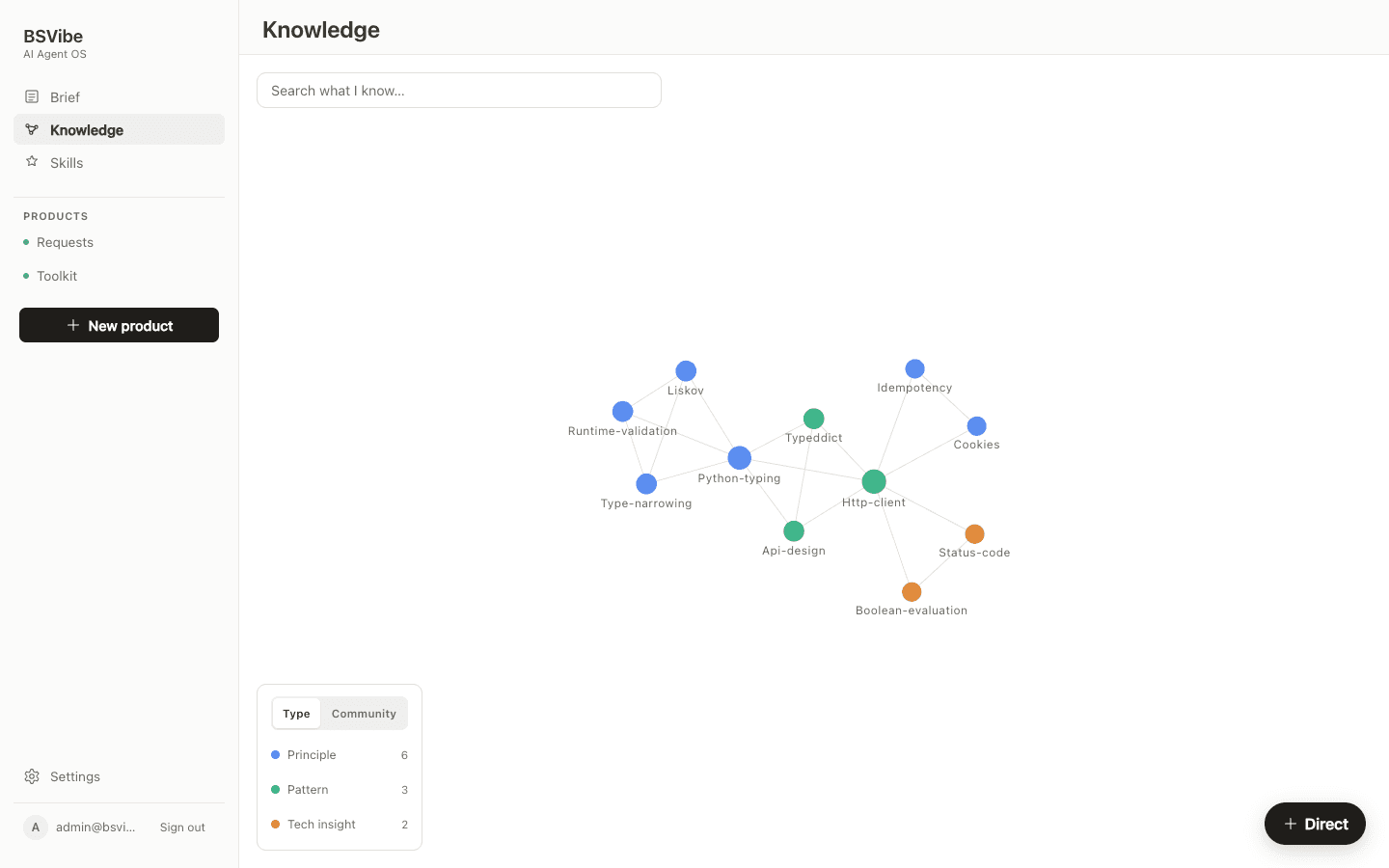Viewport: 1389px width, 868px height.
Task: Click the blue Principle legend dot
Action: tap(276, 755)
